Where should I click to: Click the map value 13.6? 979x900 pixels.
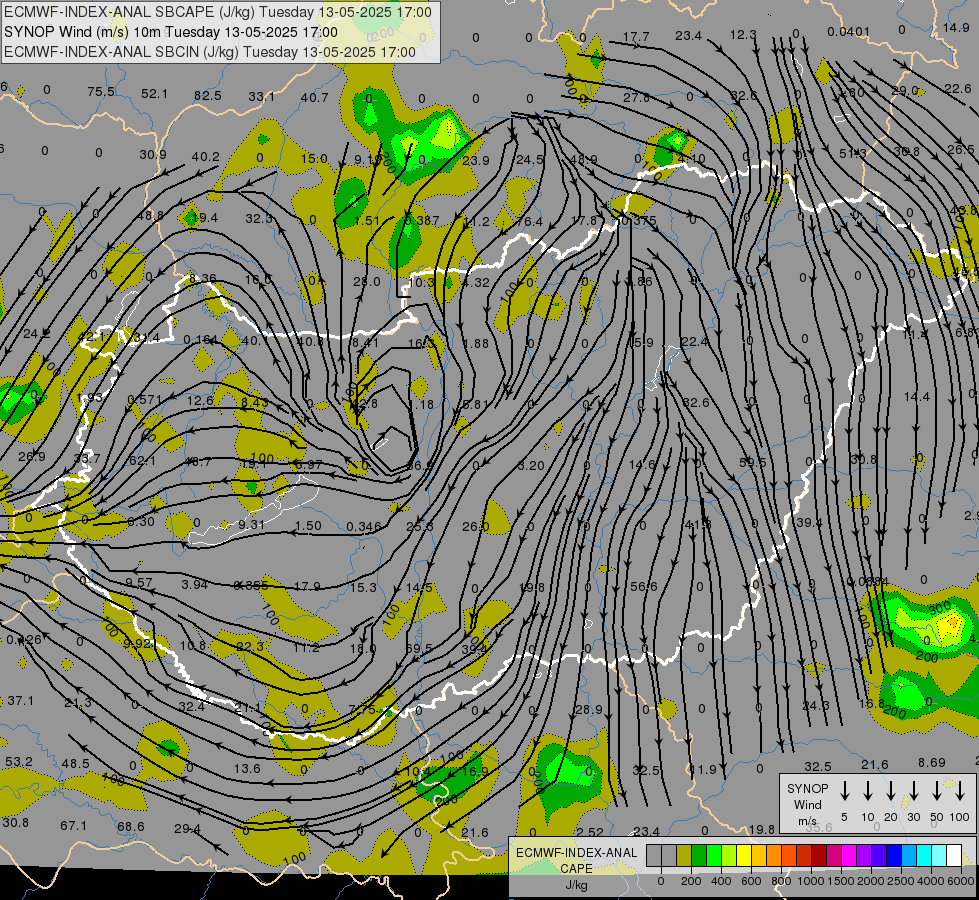coord(247,768)
